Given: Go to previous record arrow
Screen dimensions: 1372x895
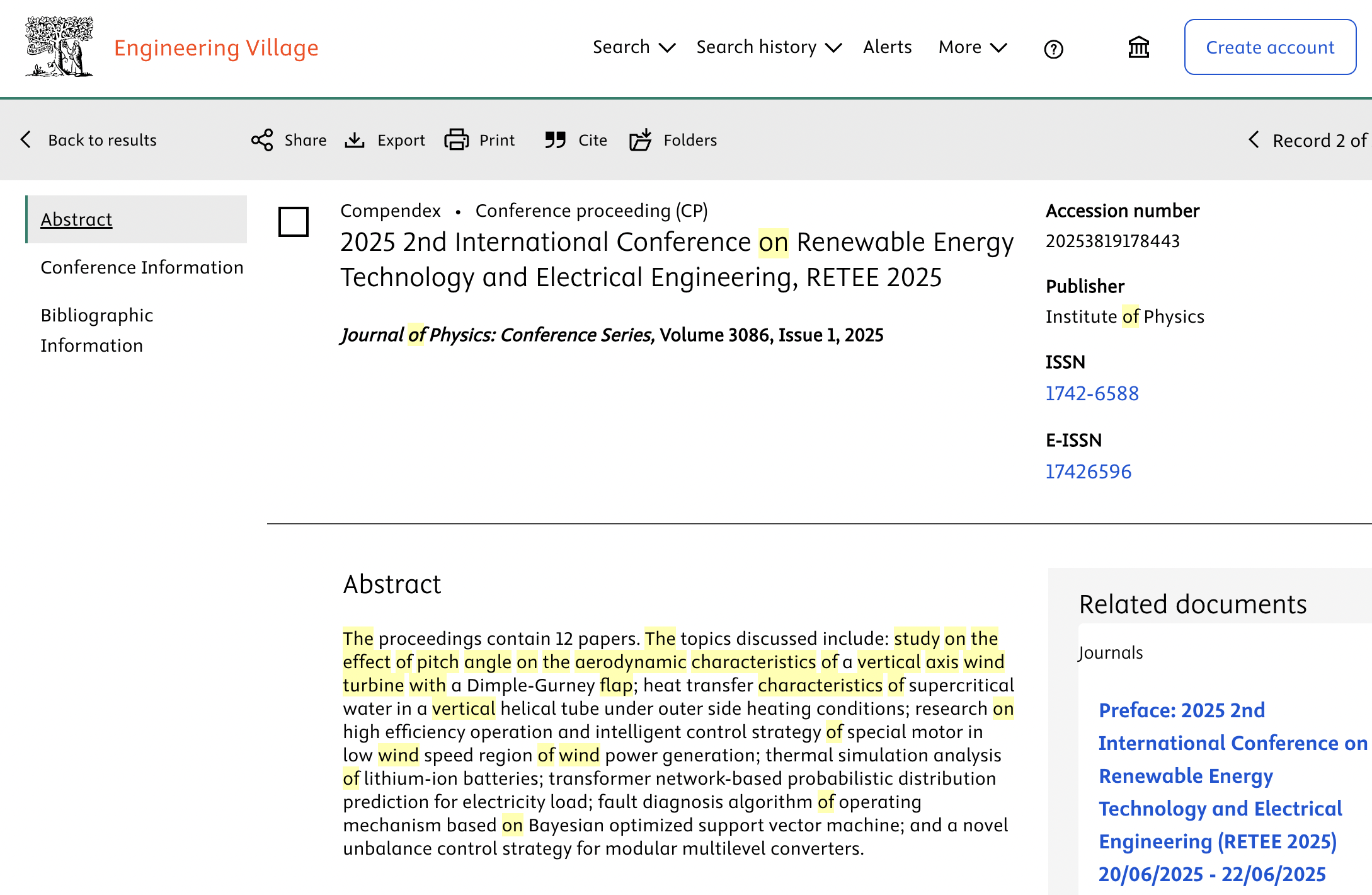Looking at the screenshot, I should point(1254,140).
